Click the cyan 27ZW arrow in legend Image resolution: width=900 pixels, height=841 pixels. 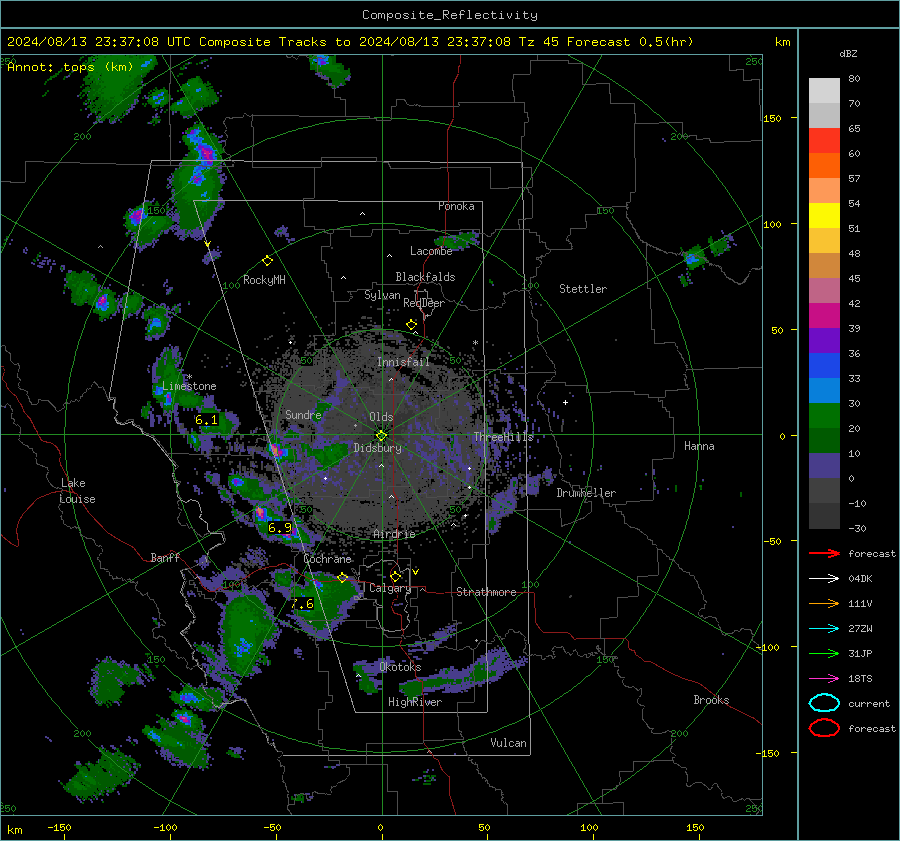[x=824, y=629]
